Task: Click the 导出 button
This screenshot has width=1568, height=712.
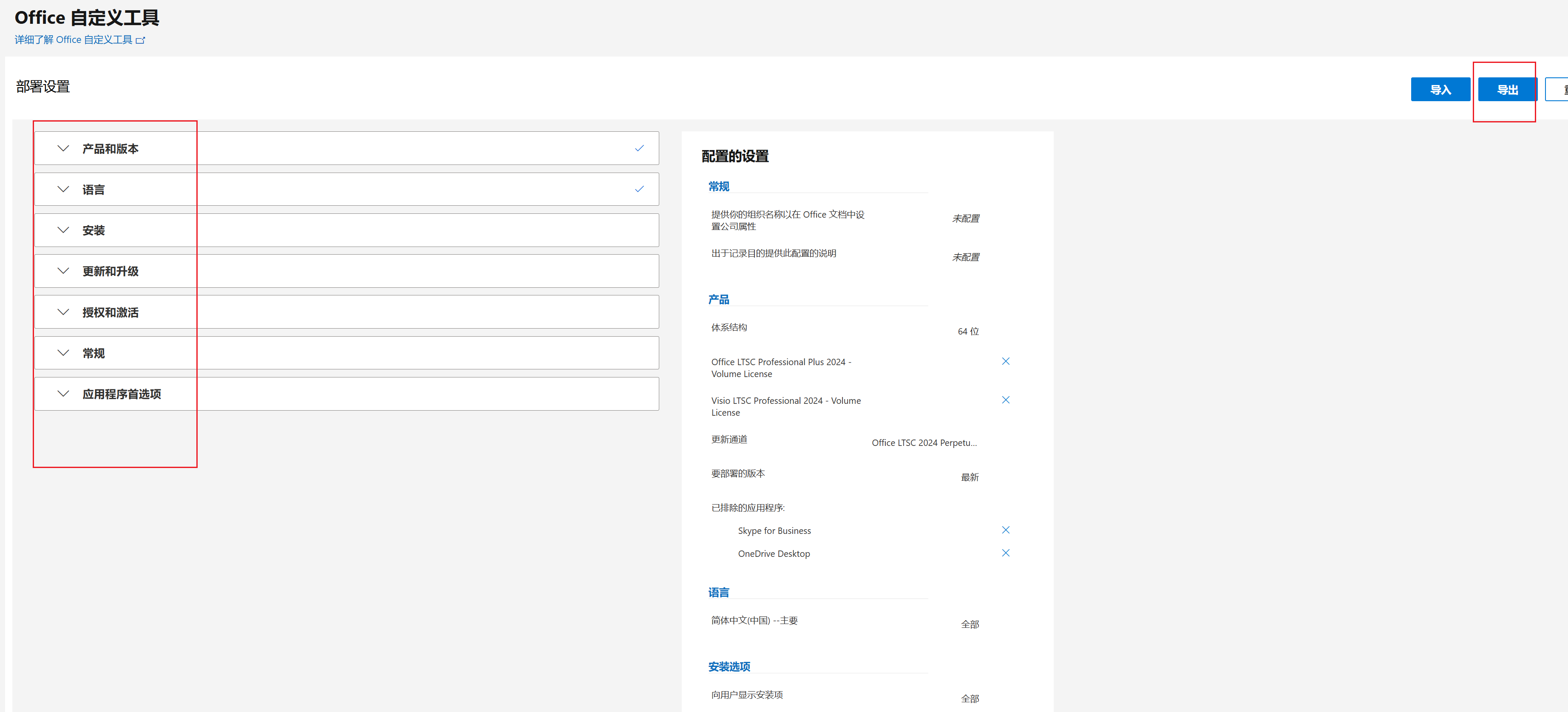Action: (x=1507, y=90)
